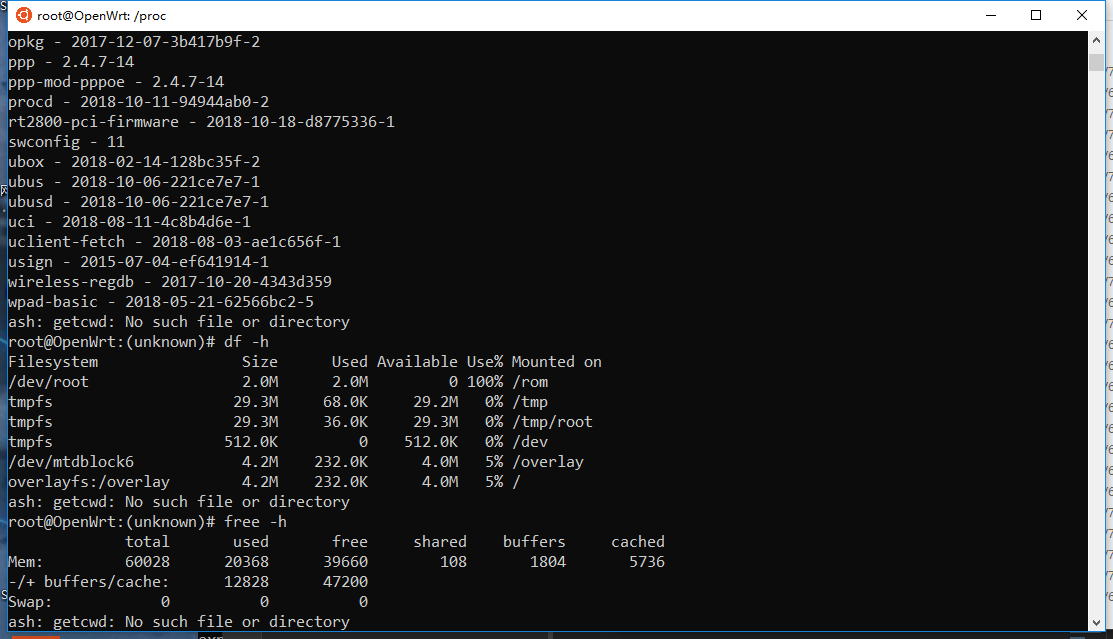1113x639 pixels.
Task: Click the /tmp/root mount point
Action: (x=552, y=422)
